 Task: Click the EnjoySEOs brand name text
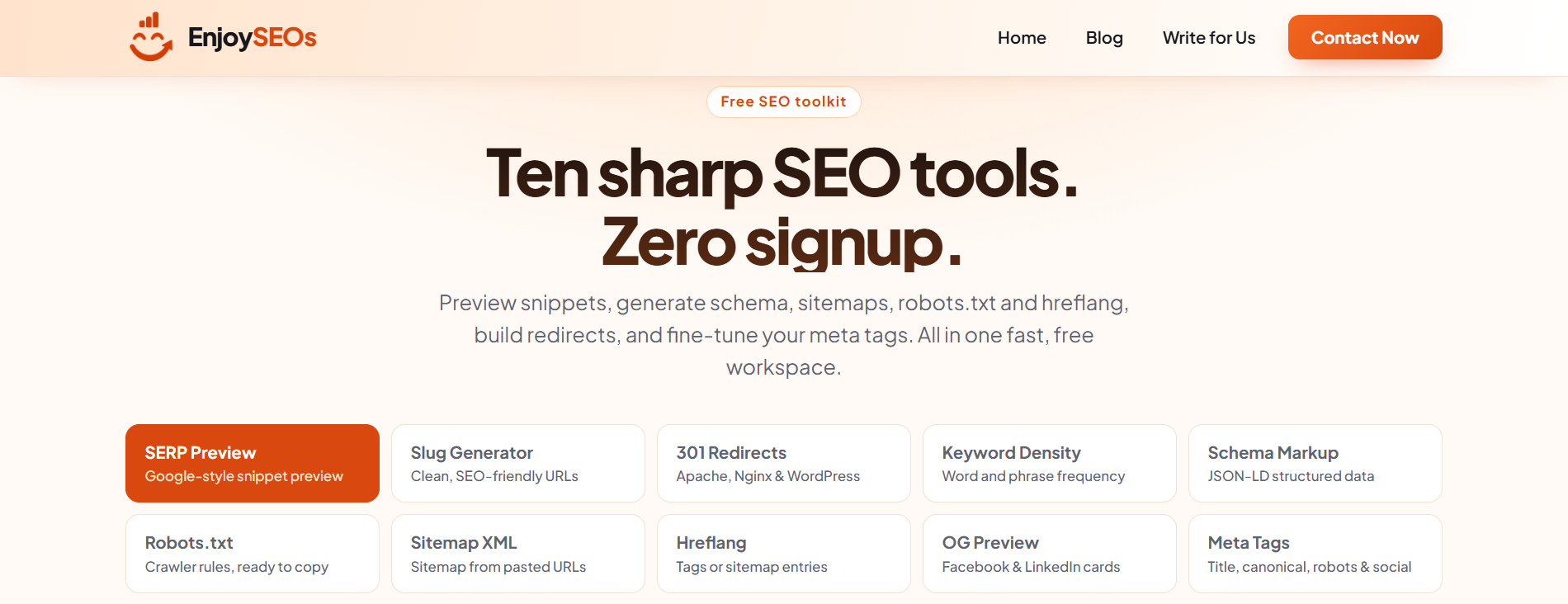[x=252, y=37]
